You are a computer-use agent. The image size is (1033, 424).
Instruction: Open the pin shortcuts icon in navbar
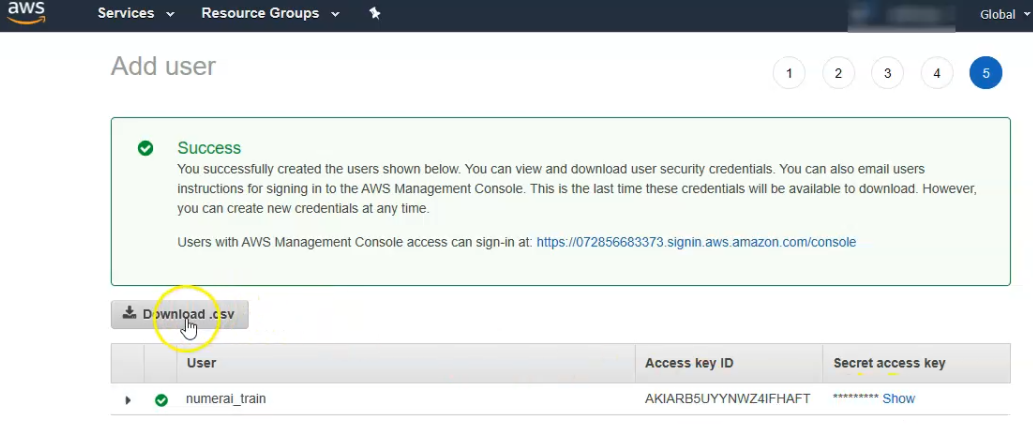pos(375,13)
